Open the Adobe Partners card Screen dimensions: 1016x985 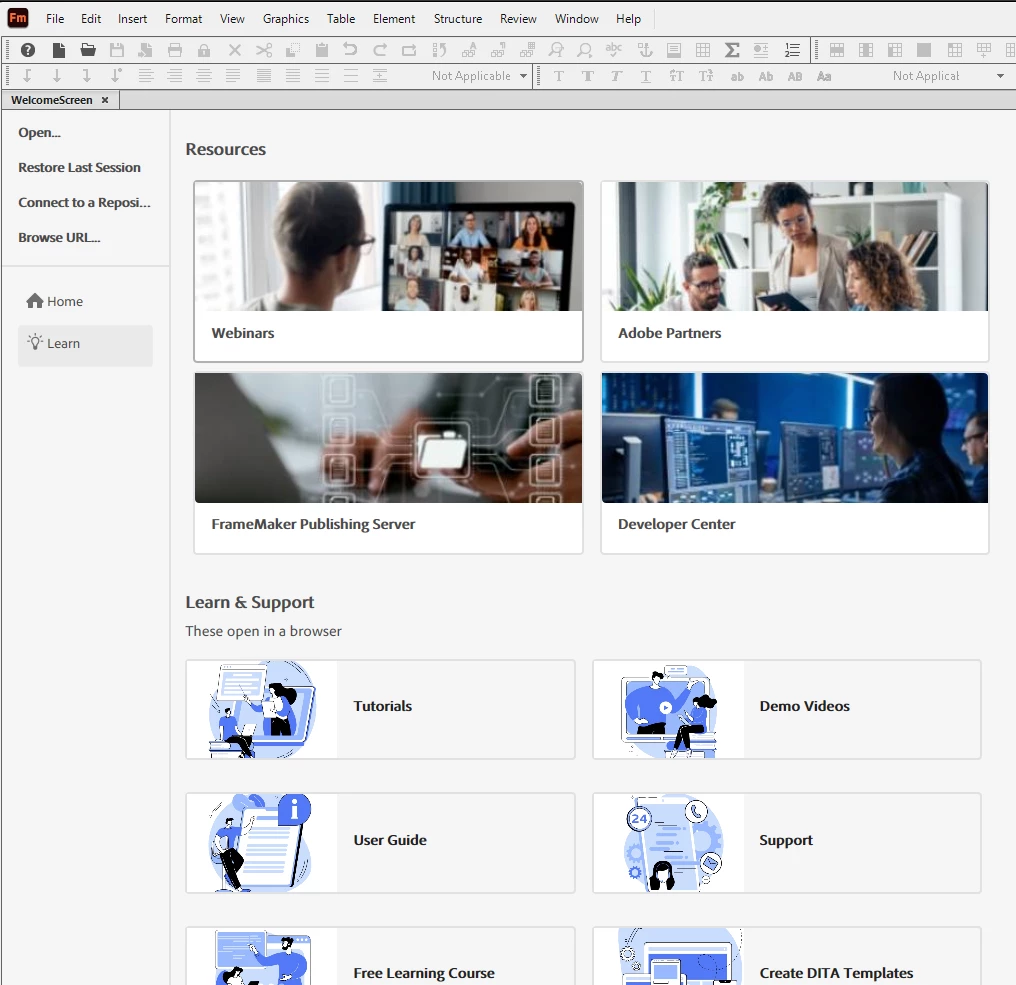(x=794, y=271)
